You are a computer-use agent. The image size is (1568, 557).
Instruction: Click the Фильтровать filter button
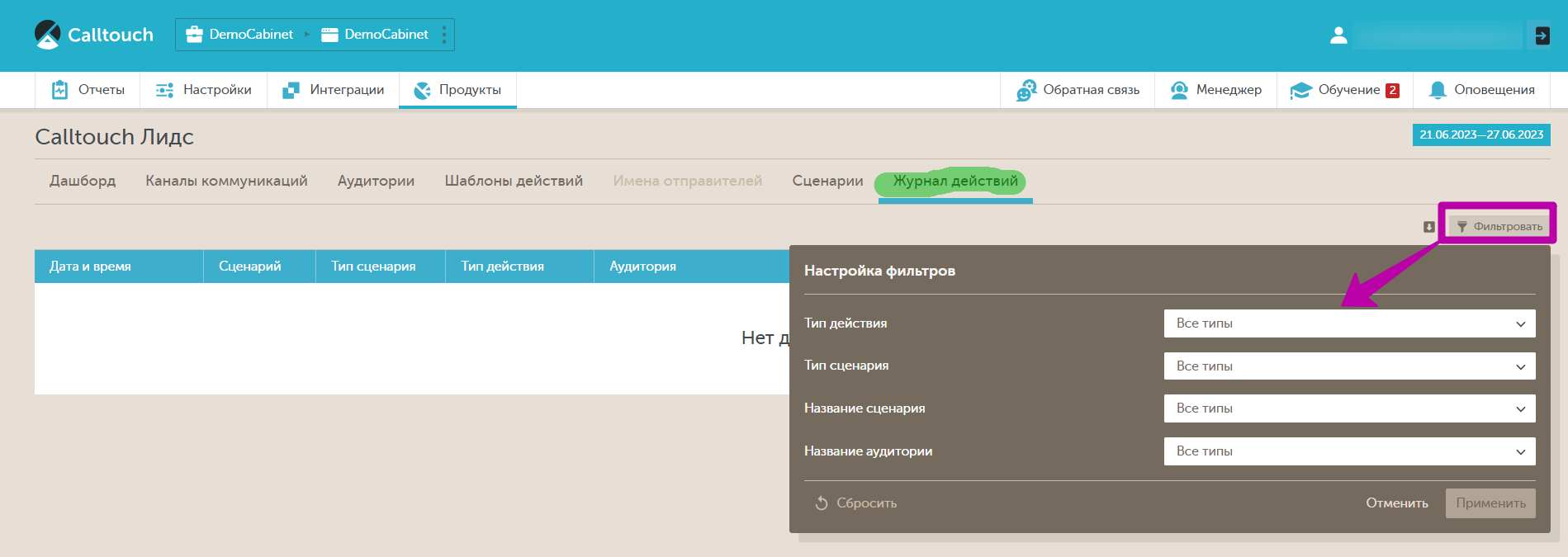tap(1499, 226)
